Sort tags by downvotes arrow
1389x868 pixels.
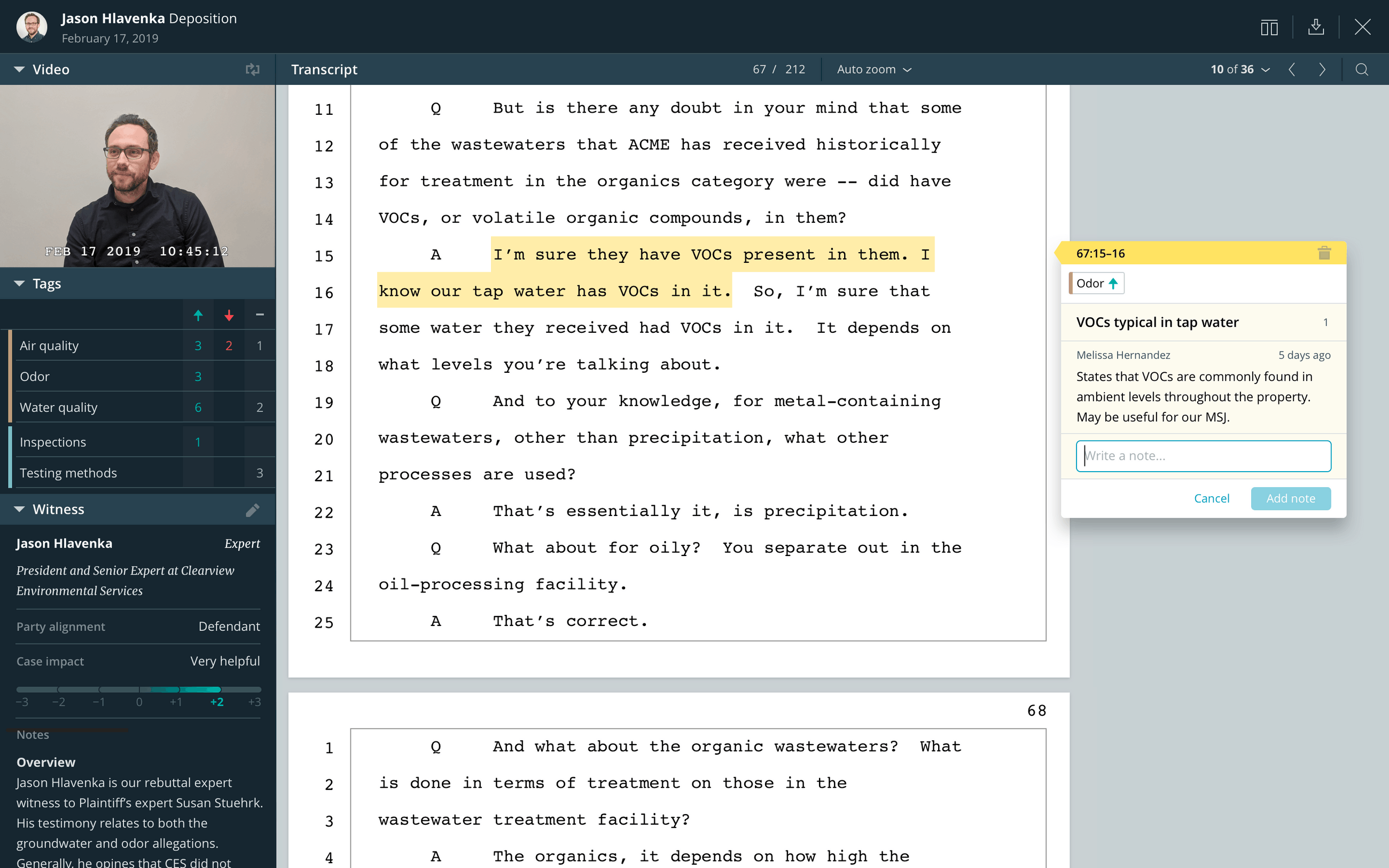(229, 315)
